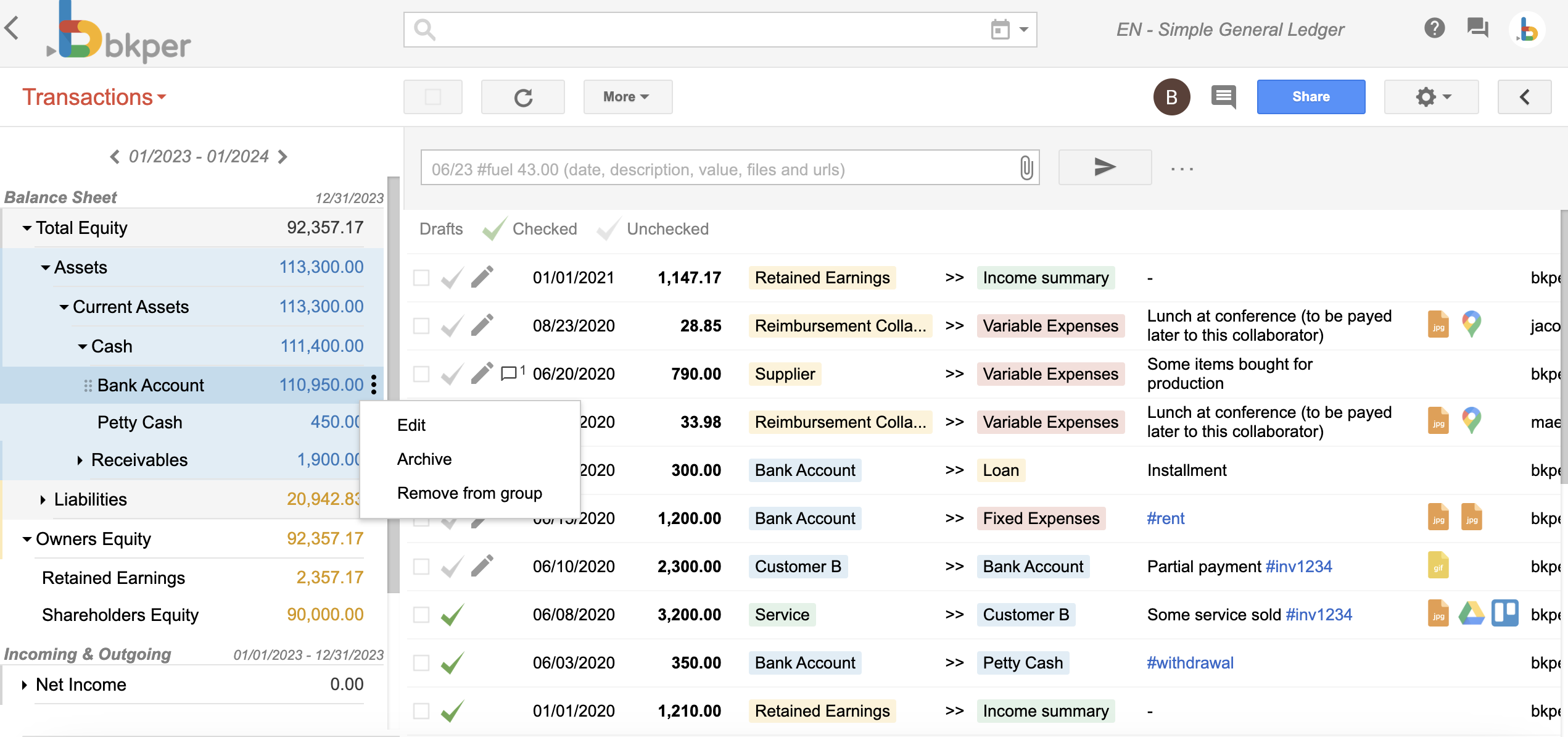Open the More dropdown
The image size is (1568, 737).
tap(627, 97)
